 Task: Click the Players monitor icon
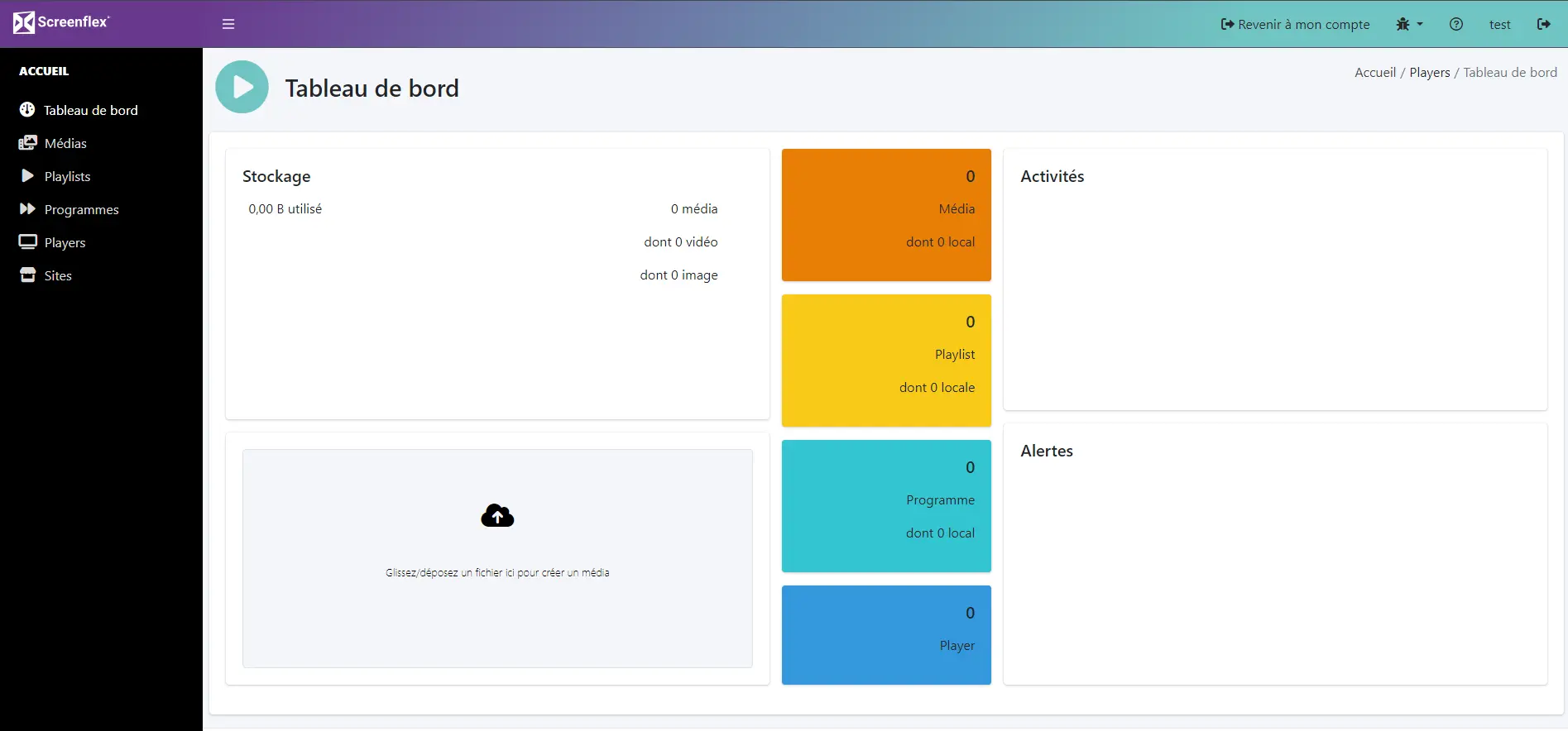tap(28, 241)
